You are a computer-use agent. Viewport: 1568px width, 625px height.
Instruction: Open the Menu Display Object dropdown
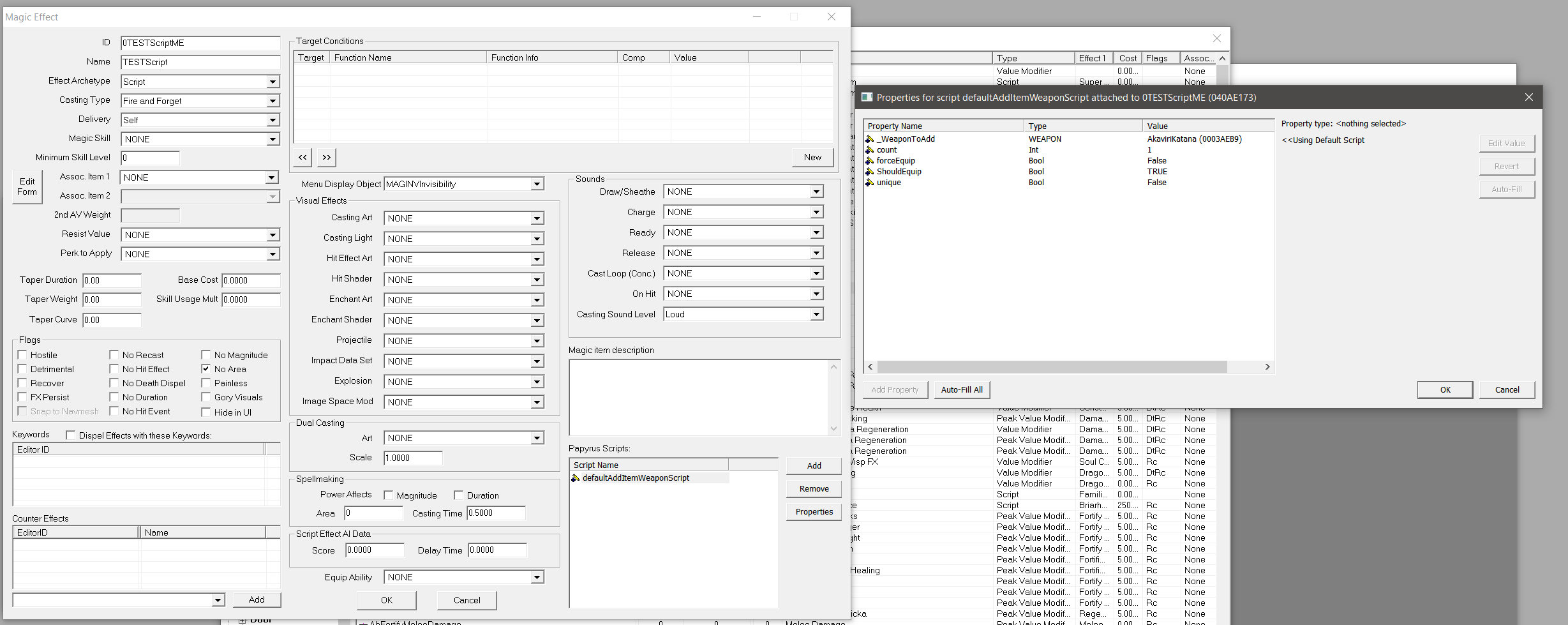click(x=537, y=184)
